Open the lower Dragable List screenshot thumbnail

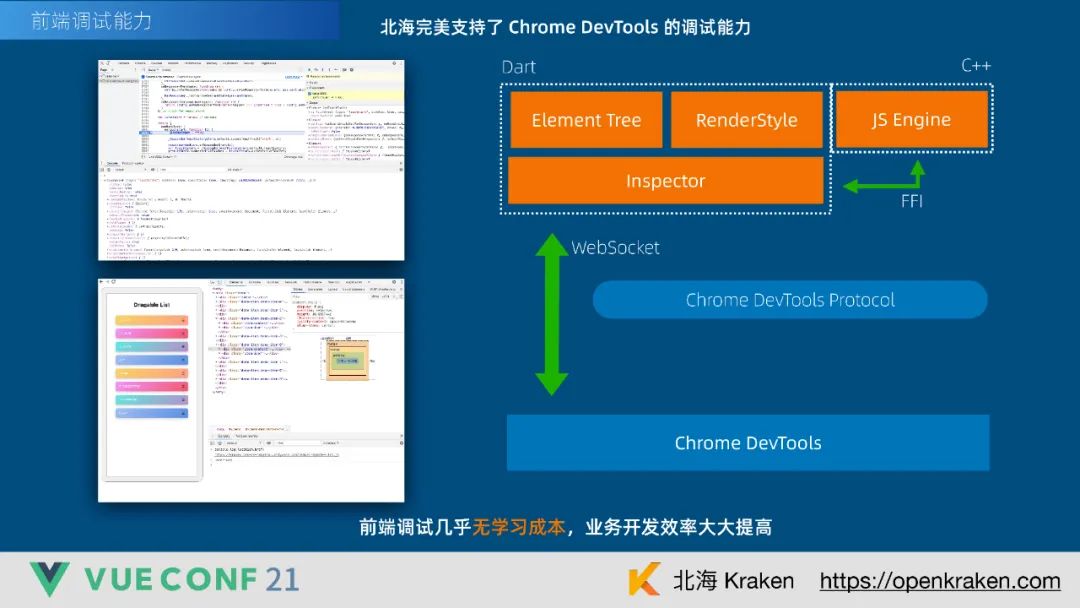pyautogui.click(x=251, y=390)
